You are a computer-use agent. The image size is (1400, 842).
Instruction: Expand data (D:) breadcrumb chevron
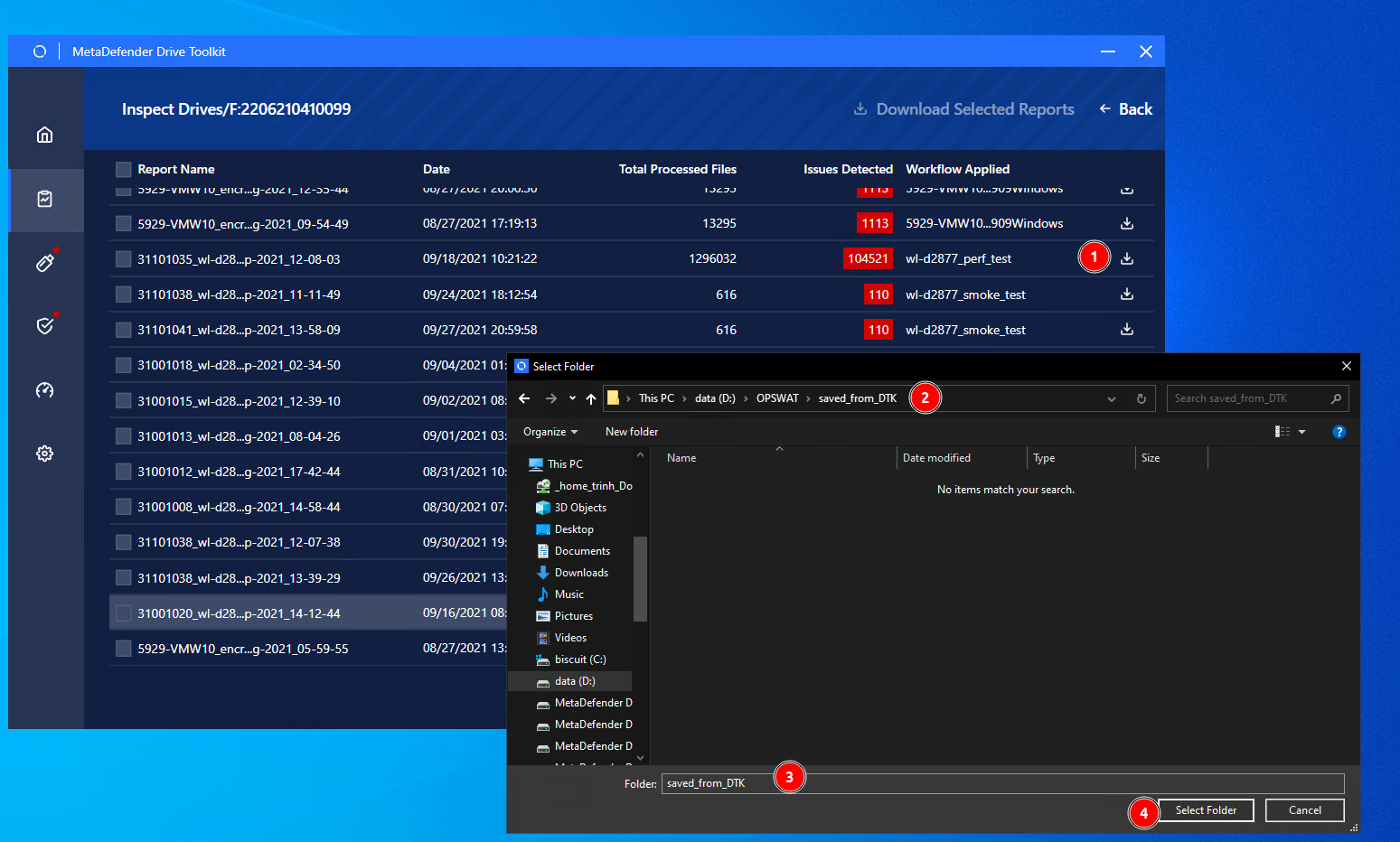[746, 398]
